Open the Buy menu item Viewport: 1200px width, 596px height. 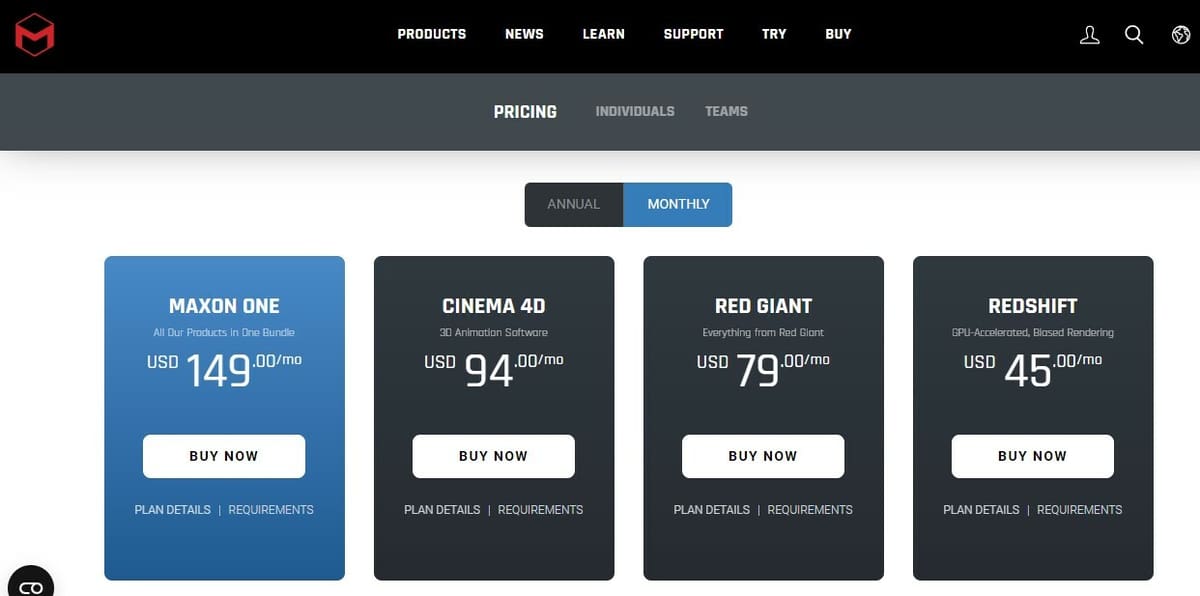(x=838, y=34)
